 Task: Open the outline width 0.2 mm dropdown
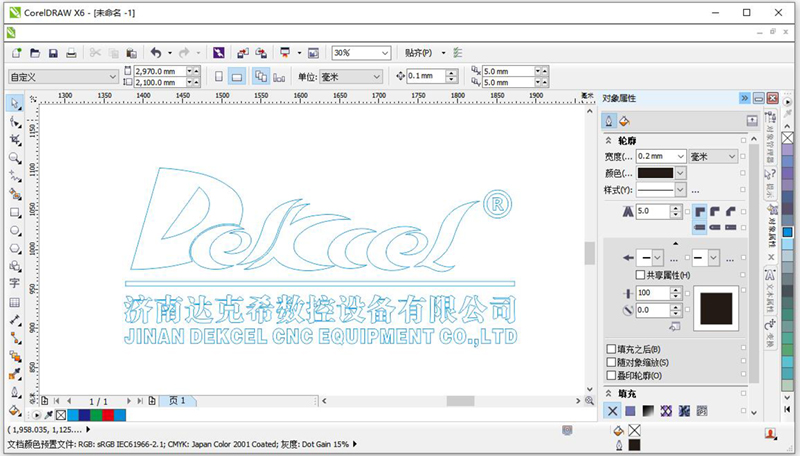pos(681,156)
